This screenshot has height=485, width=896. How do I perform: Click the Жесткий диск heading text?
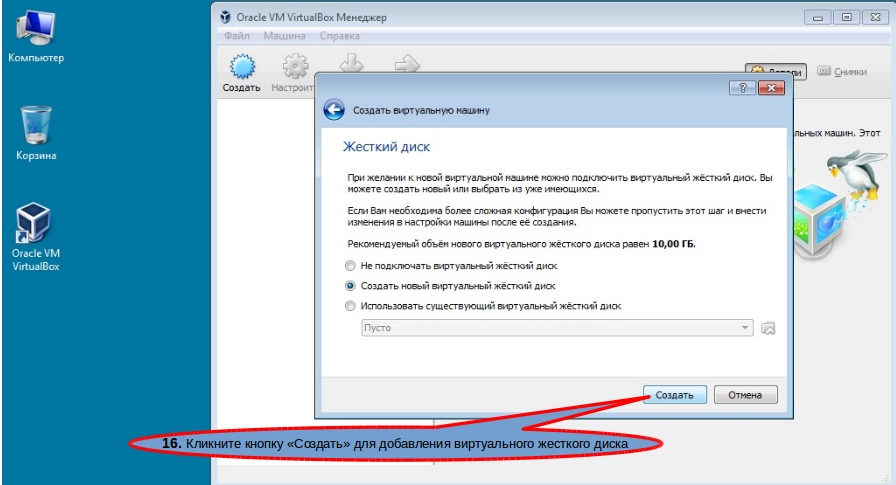point(386,147)
